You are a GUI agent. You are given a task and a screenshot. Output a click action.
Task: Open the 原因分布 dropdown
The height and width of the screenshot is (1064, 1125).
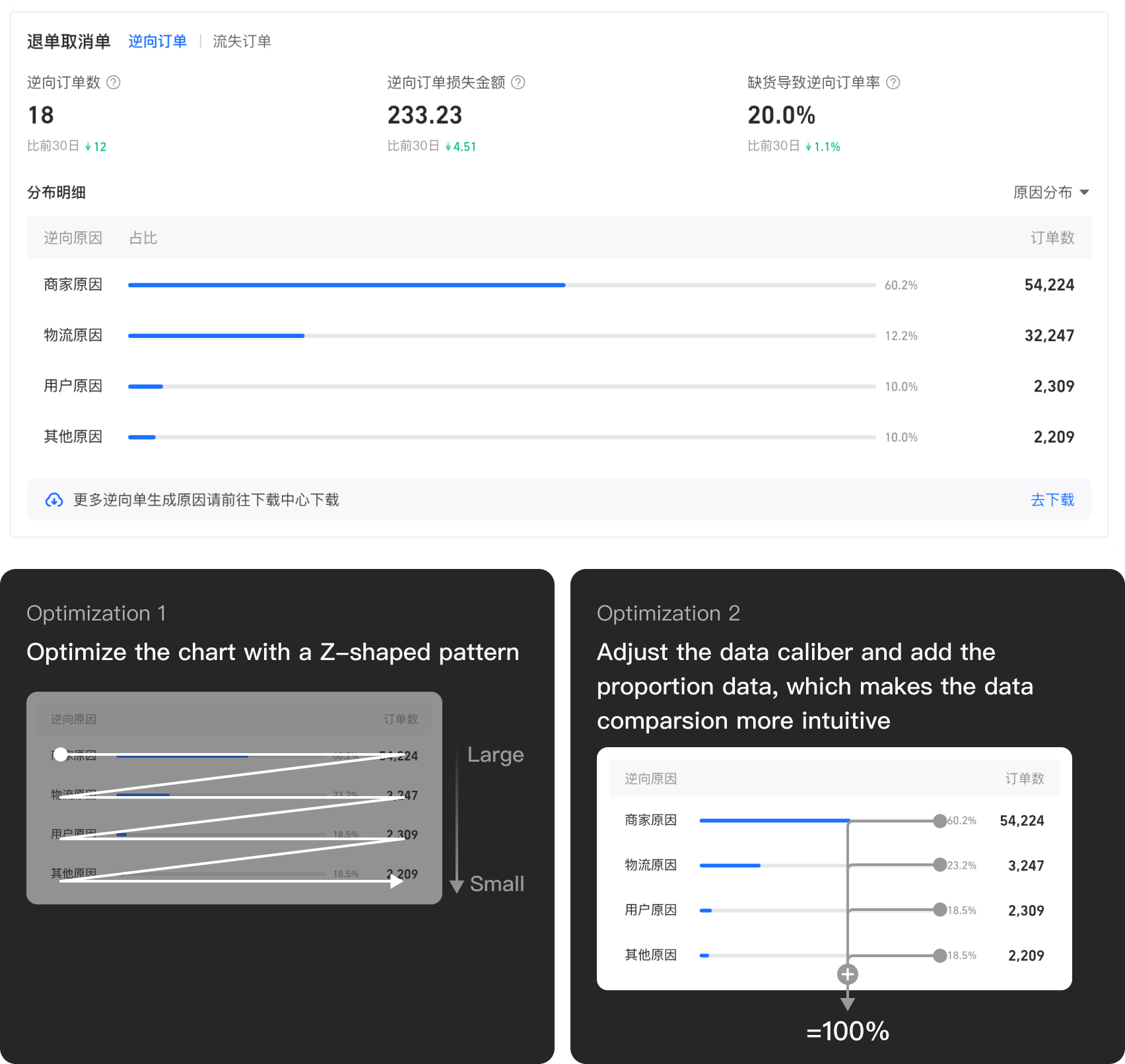coord(1051,193)
